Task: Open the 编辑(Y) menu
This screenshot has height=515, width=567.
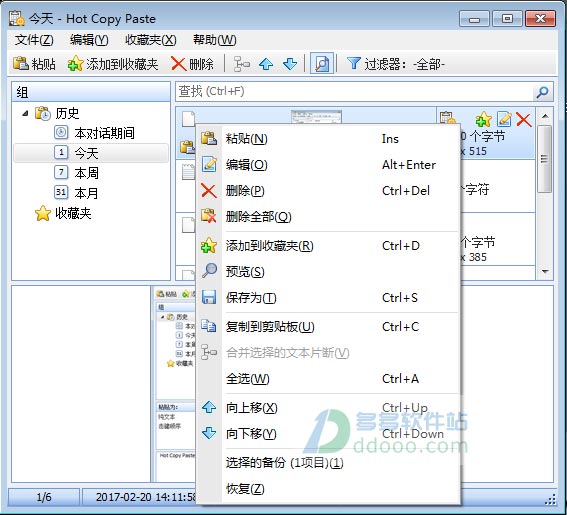Action: tap(89, 40)
